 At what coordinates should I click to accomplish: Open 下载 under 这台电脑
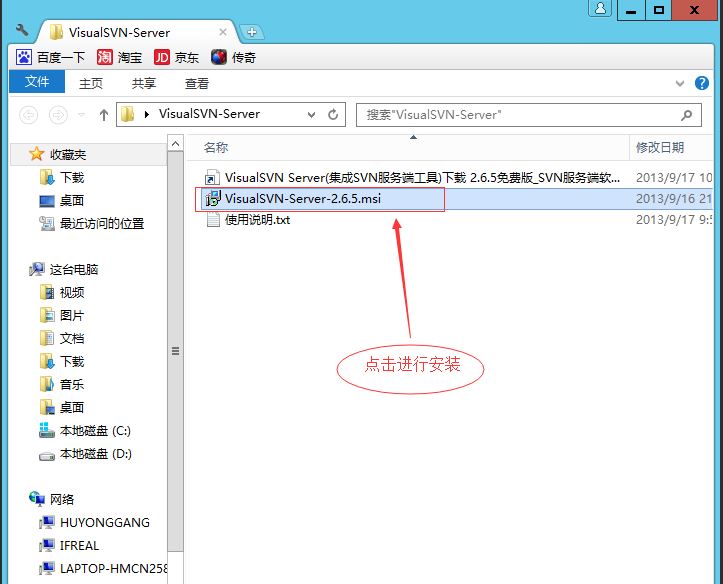coord(72,362)
